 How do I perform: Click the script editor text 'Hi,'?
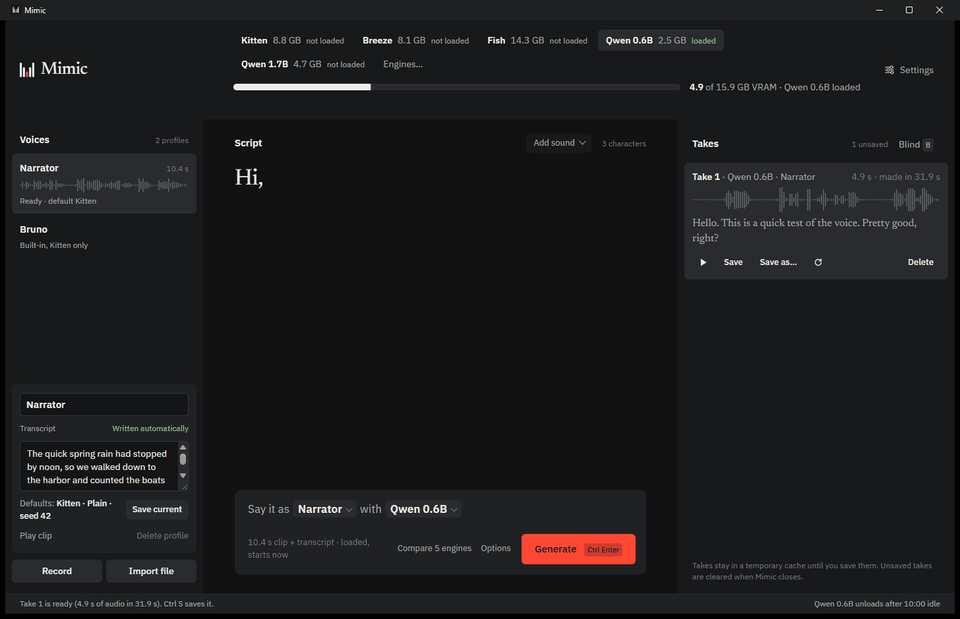[249, 178]
